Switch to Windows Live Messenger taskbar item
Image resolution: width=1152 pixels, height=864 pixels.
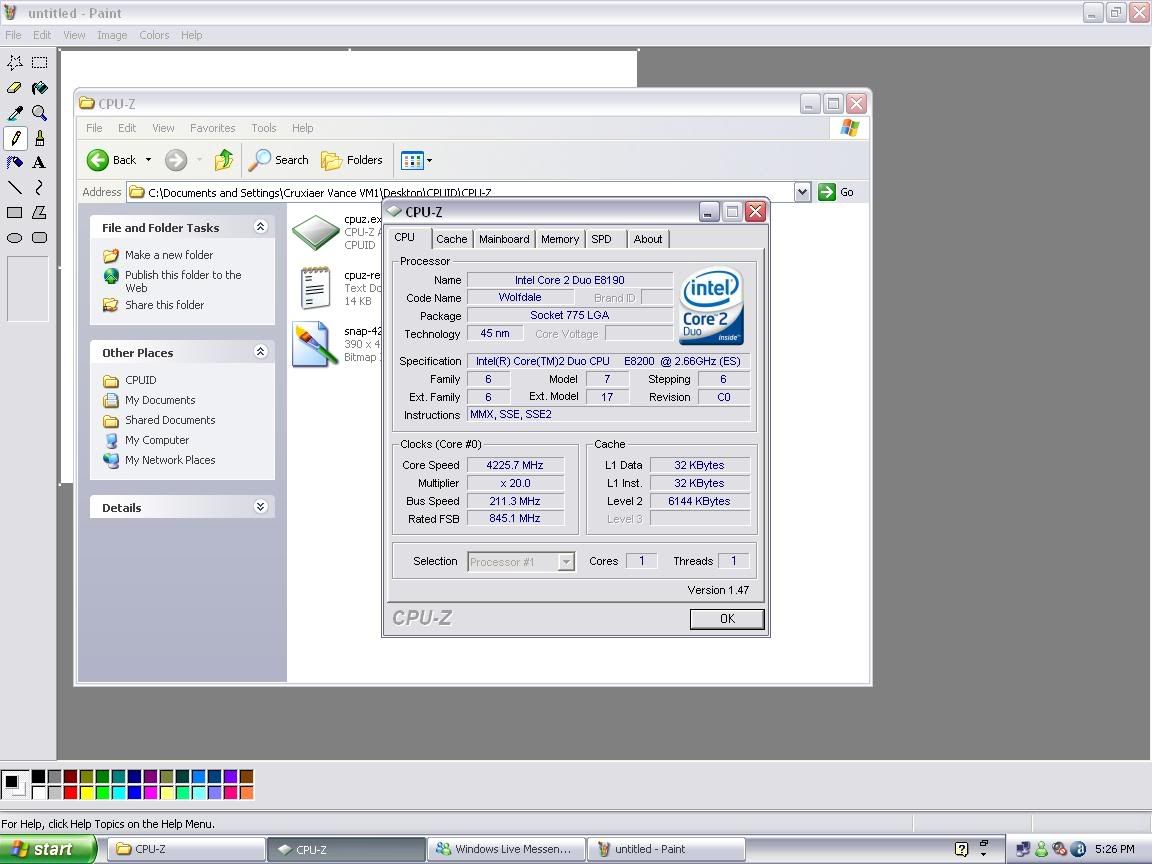coord(505,849)
